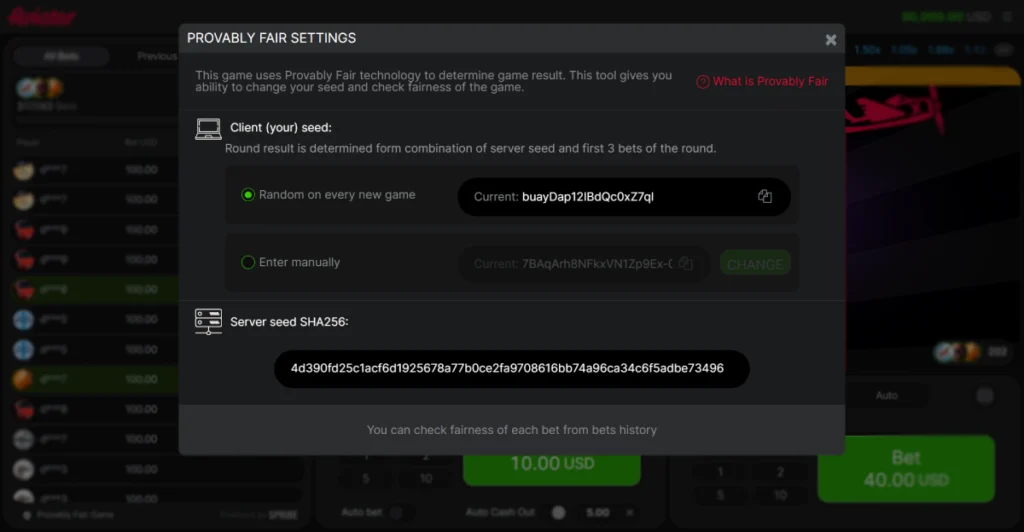Click the current random seed field
Image resolution: width=1024 pixels, height=532 pixels.
[624, 196]
